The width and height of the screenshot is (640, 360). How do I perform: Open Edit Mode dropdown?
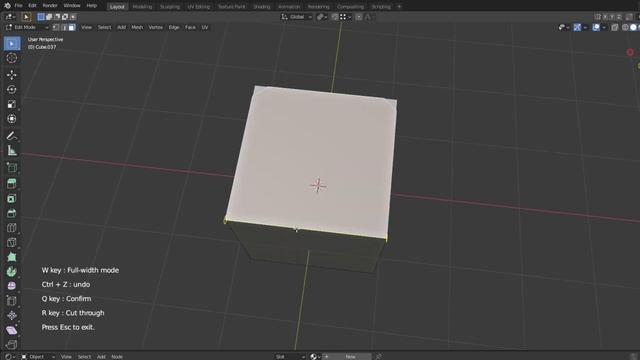coord(27,27)
